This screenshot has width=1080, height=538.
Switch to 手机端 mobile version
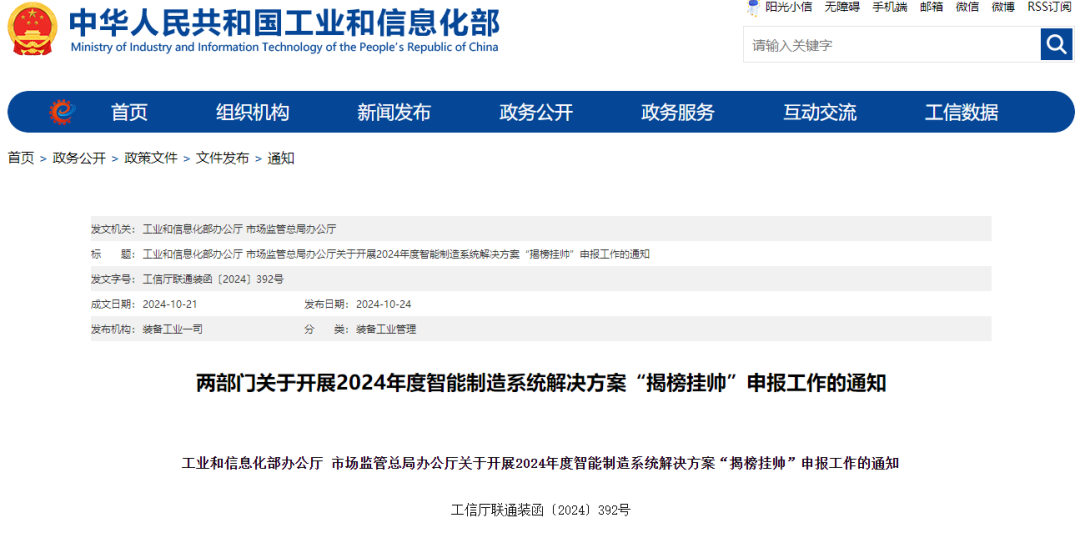(889, 7)
